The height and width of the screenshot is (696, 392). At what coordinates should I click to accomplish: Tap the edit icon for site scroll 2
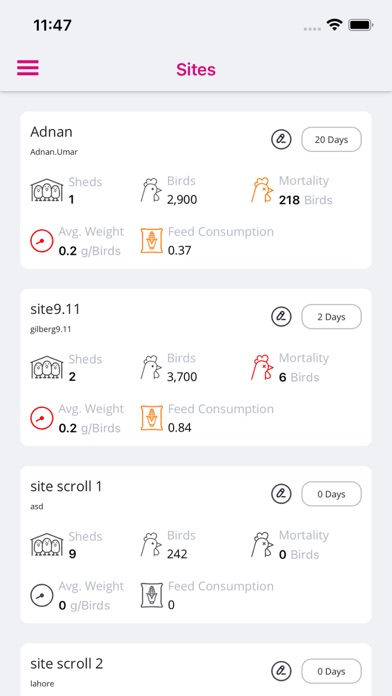(x=281, y=671)
